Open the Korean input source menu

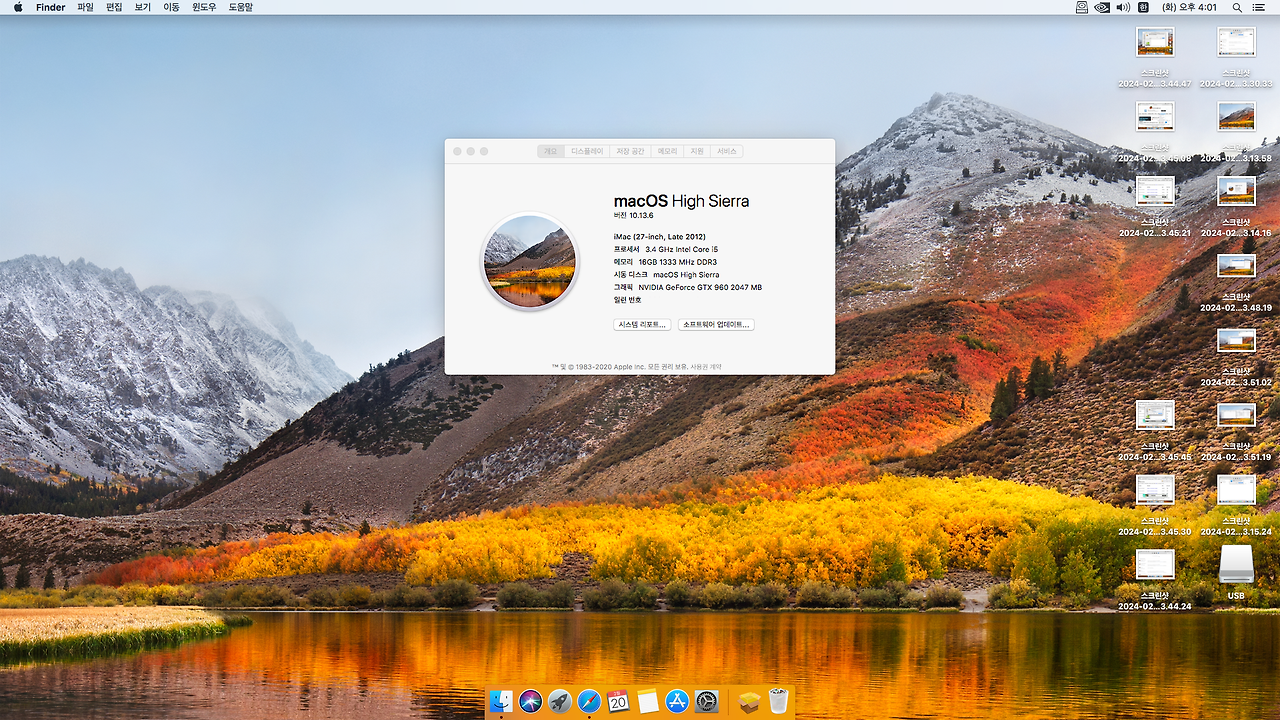tap(1144, 7)
